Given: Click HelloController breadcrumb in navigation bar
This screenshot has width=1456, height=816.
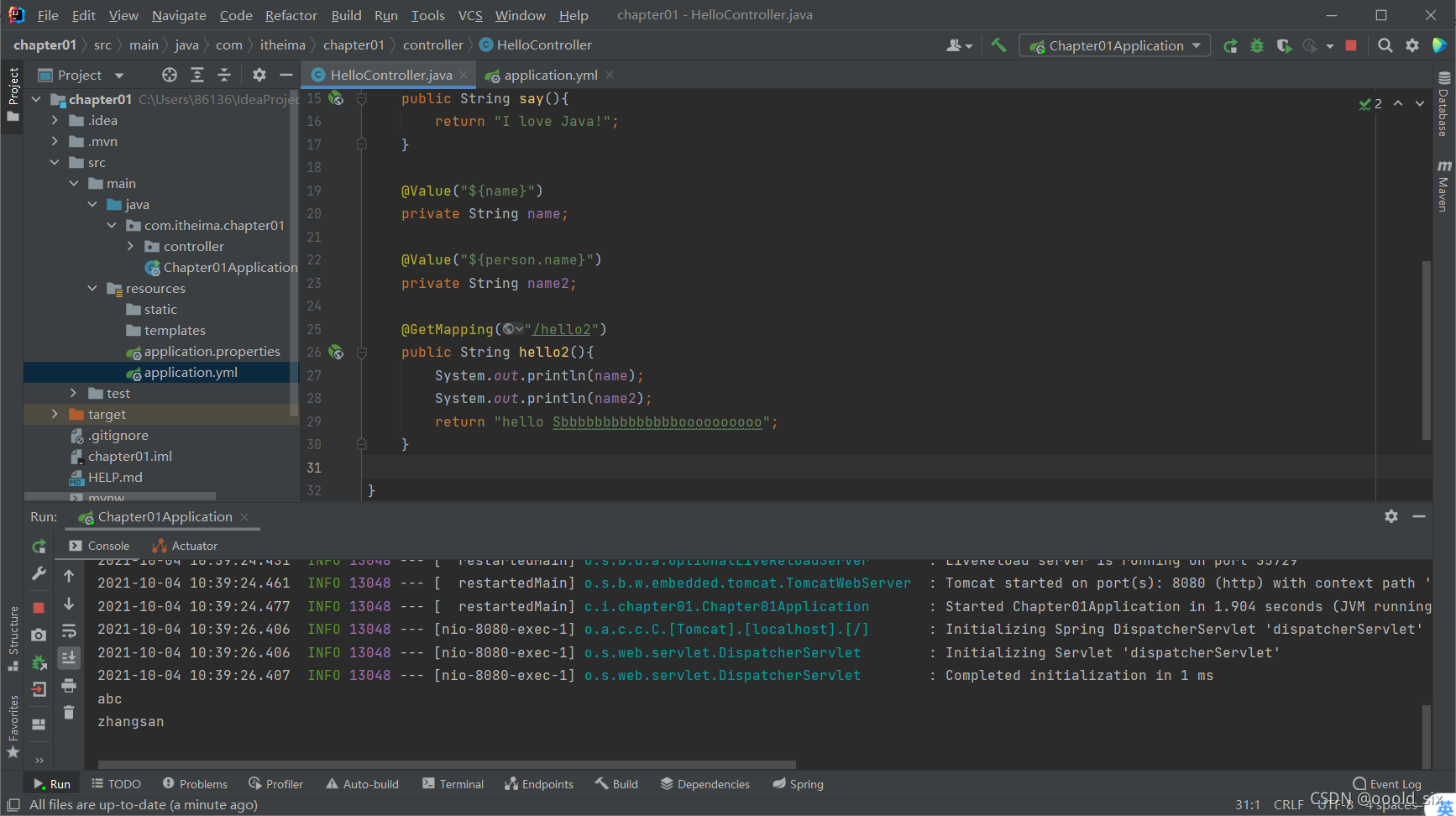Looking at the screenshot, I should click(535, 44).
